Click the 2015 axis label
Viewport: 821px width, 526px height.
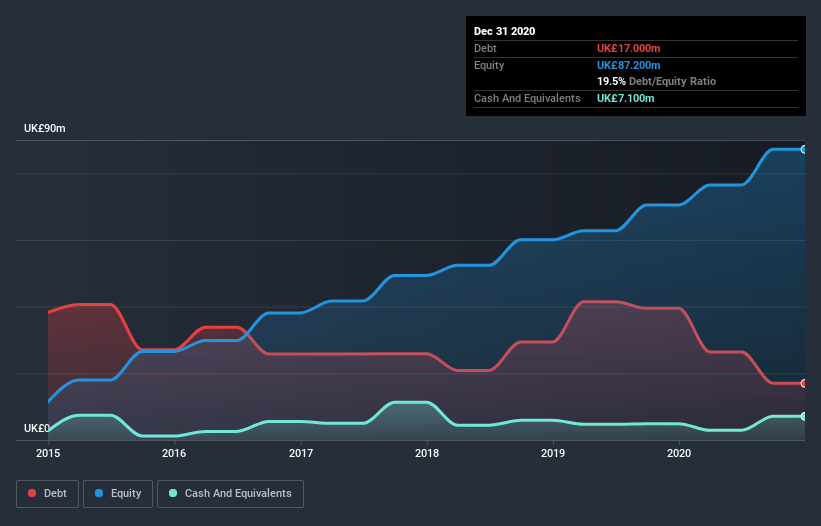pos(48,453)
